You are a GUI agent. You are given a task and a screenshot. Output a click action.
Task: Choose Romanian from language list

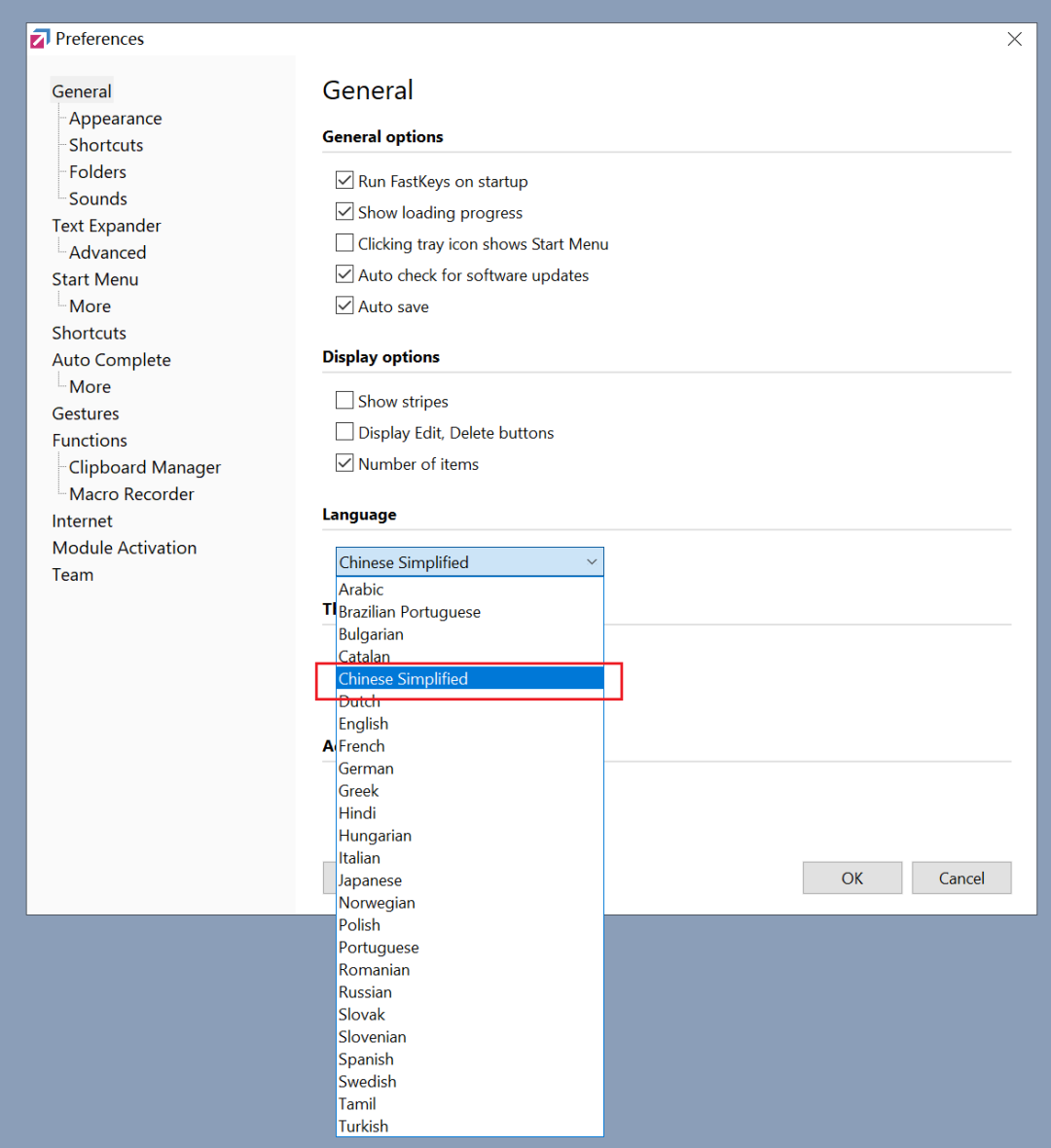[x=469, y=970]
